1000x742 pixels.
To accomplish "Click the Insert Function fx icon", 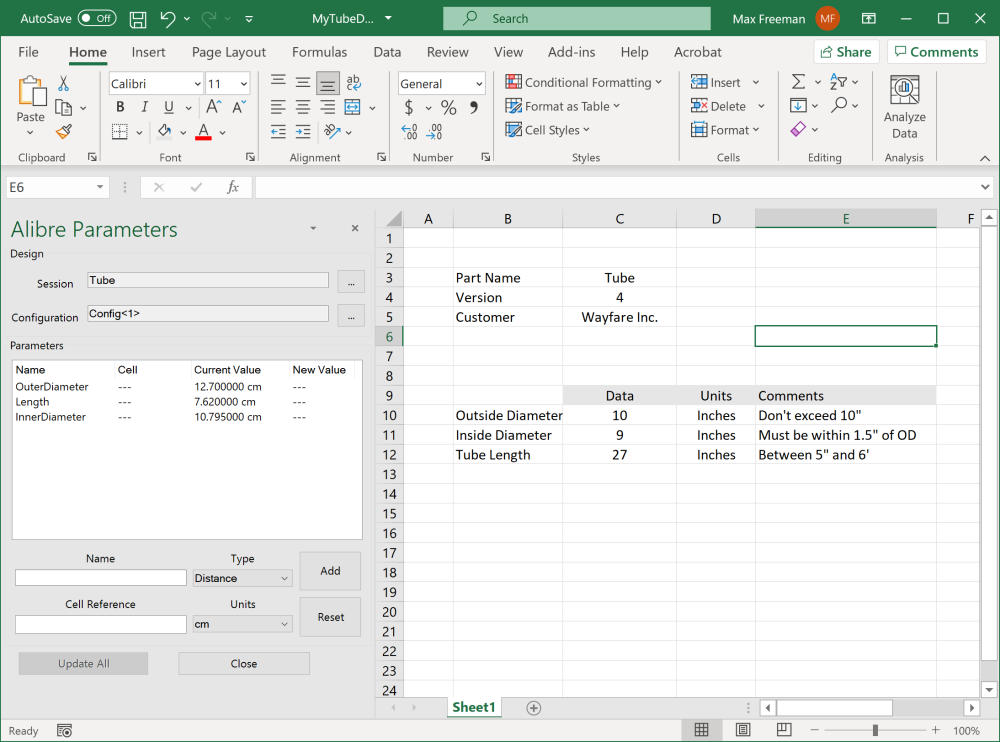I will tap(233, 187).
